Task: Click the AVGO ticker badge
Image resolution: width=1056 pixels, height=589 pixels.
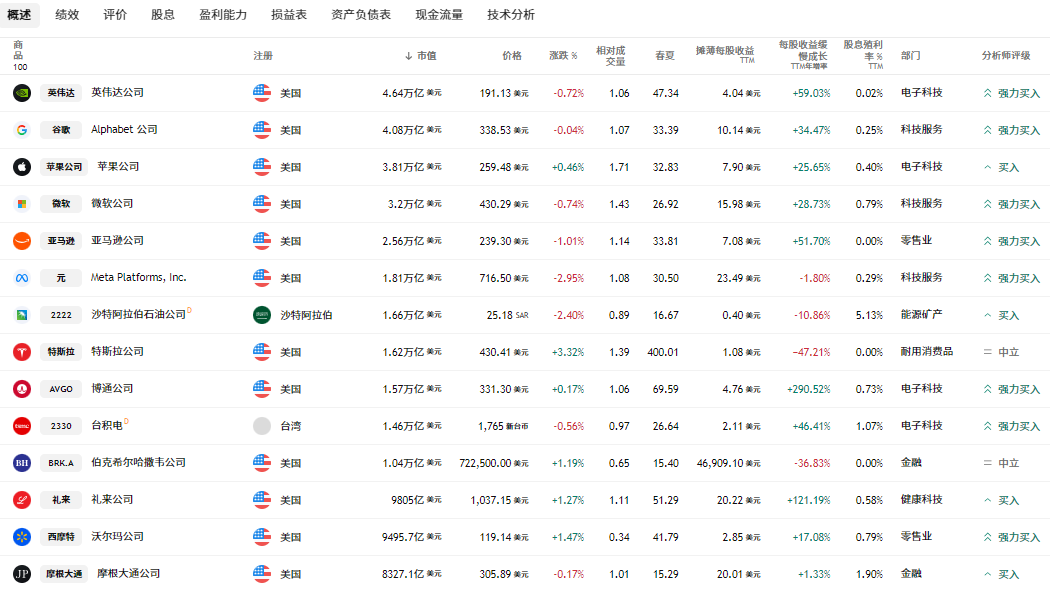Action: (61, 389)
